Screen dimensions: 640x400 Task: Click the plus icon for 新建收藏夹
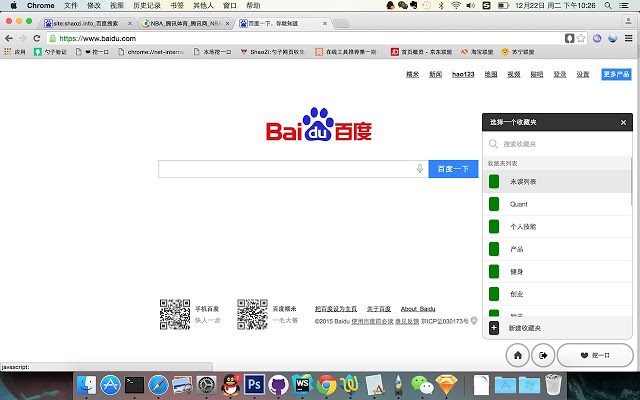[494, 328]
